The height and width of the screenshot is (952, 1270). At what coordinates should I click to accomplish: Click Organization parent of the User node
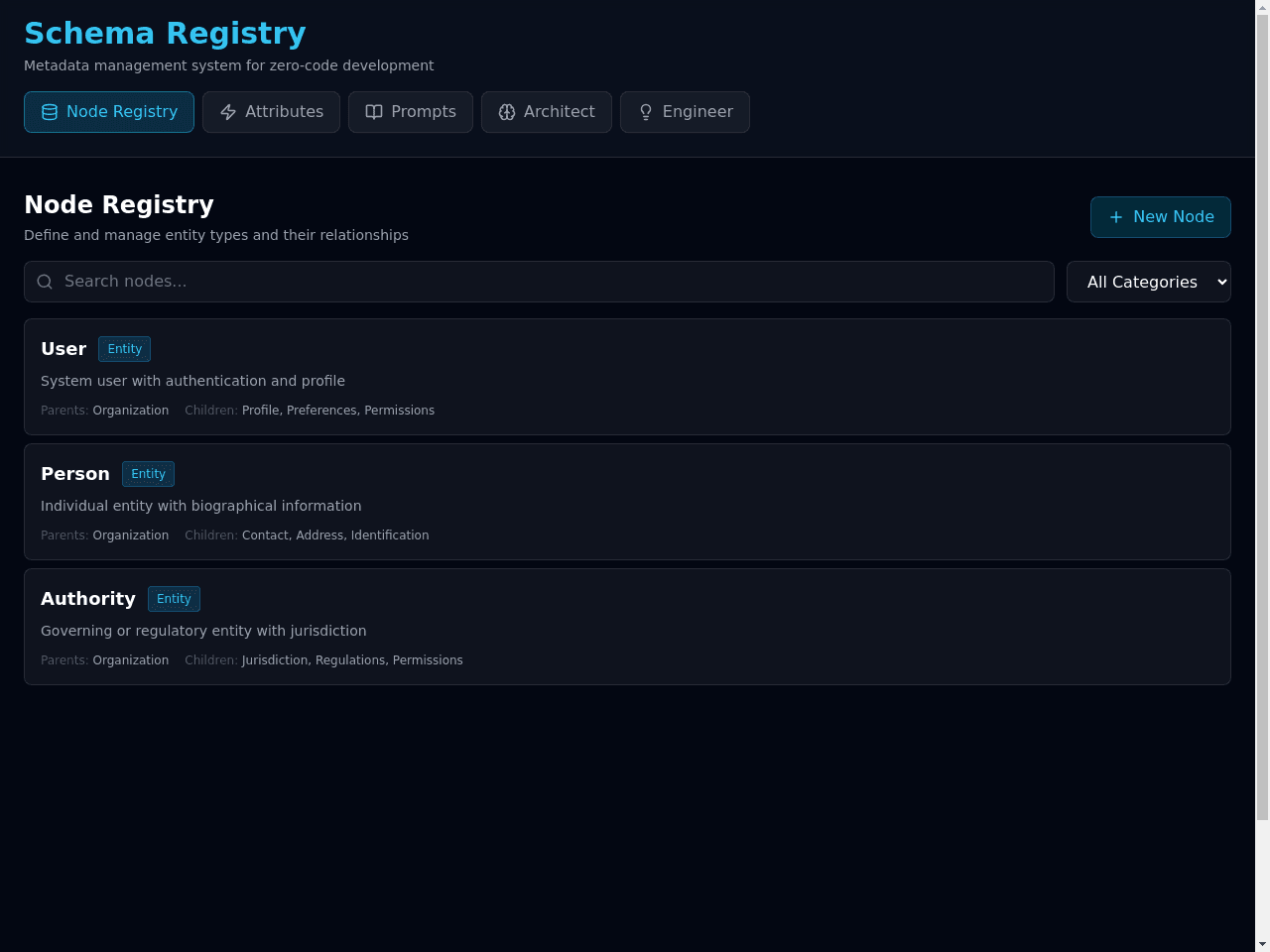131,411
